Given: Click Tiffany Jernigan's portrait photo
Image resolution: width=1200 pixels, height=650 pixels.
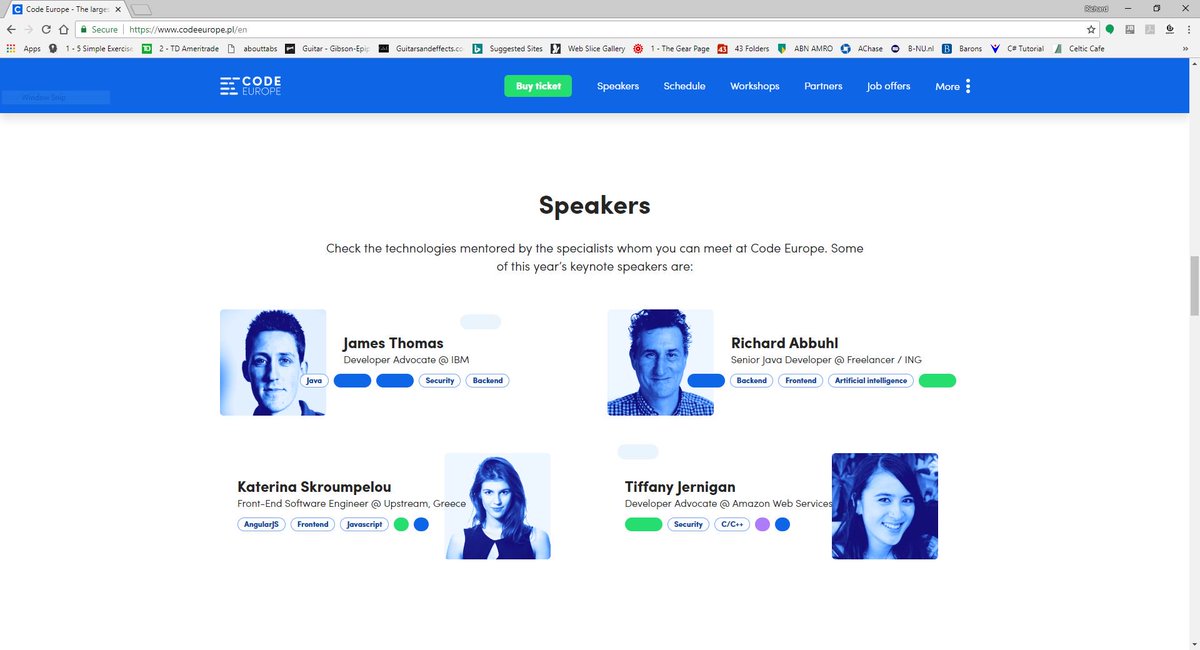Looking at the screenshot, I should (885, 506).
